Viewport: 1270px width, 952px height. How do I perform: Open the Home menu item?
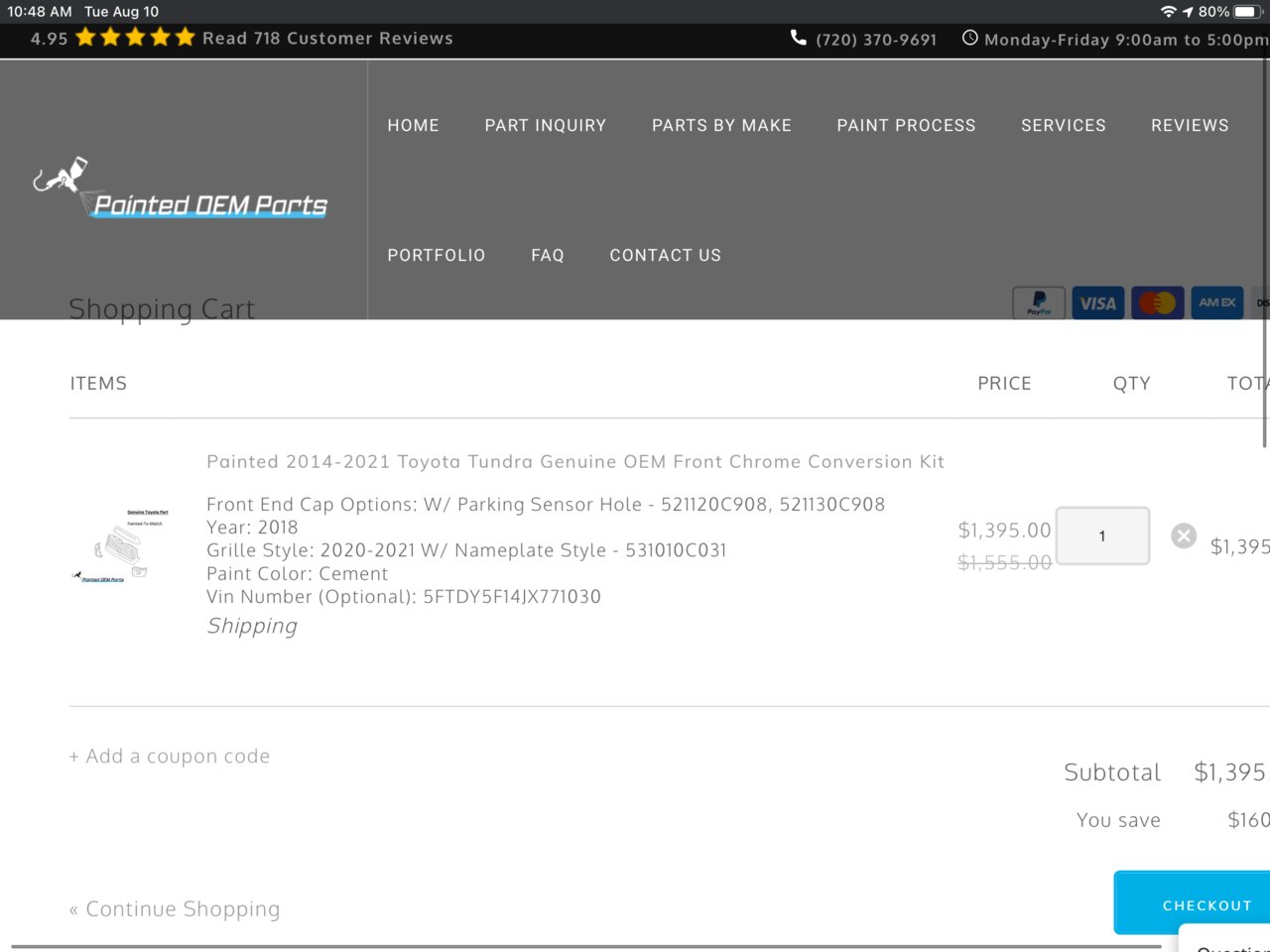pyautogui.click(x=413, y=126)
